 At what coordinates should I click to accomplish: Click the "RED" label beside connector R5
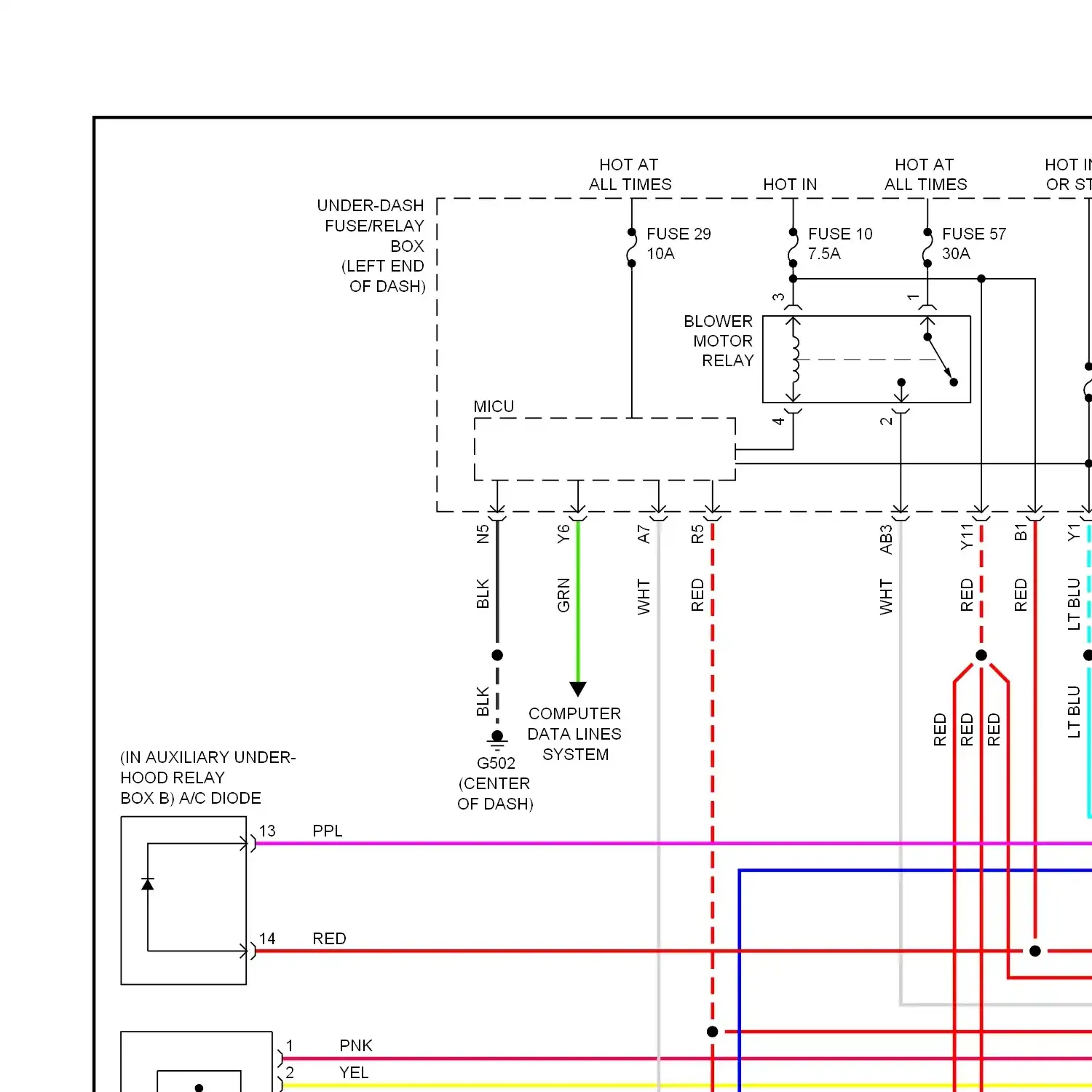point(697,595)
